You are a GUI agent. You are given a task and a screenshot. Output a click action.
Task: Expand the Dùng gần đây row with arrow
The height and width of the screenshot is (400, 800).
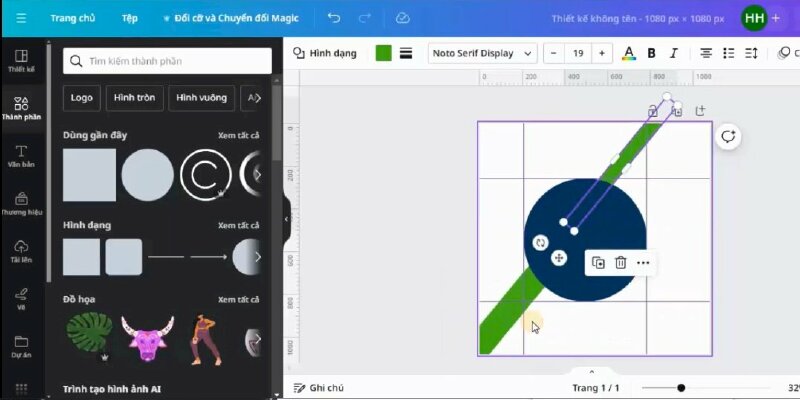pyautogui.click(x=257, y=174)
